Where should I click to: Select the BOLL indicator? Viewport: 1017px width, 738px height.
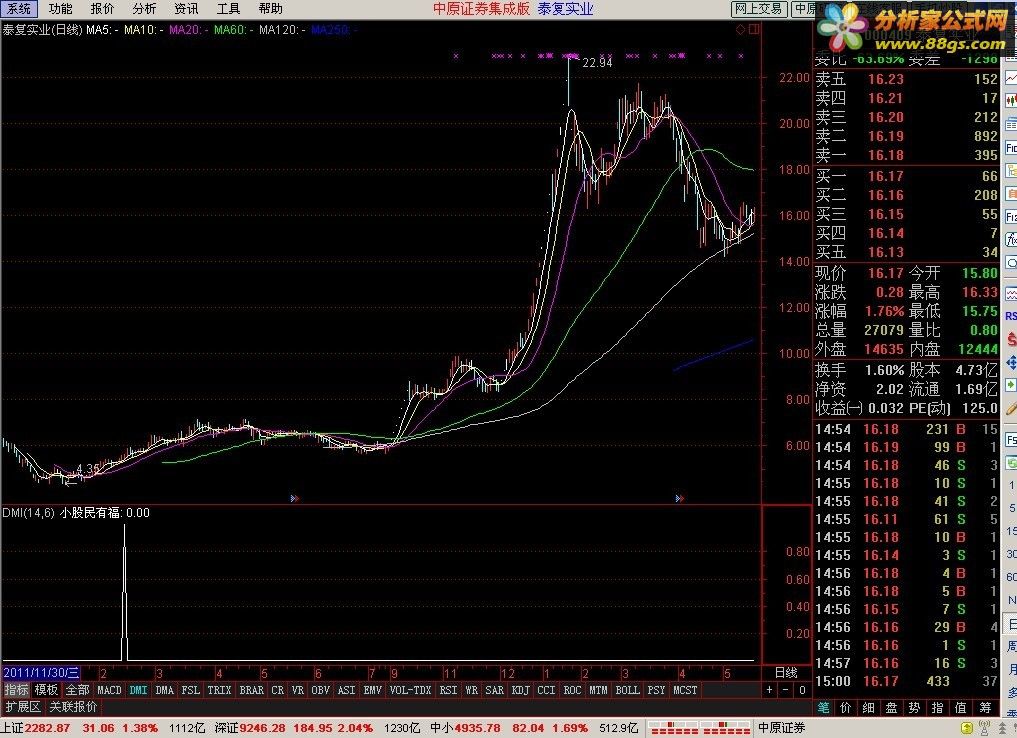(628, 690)
